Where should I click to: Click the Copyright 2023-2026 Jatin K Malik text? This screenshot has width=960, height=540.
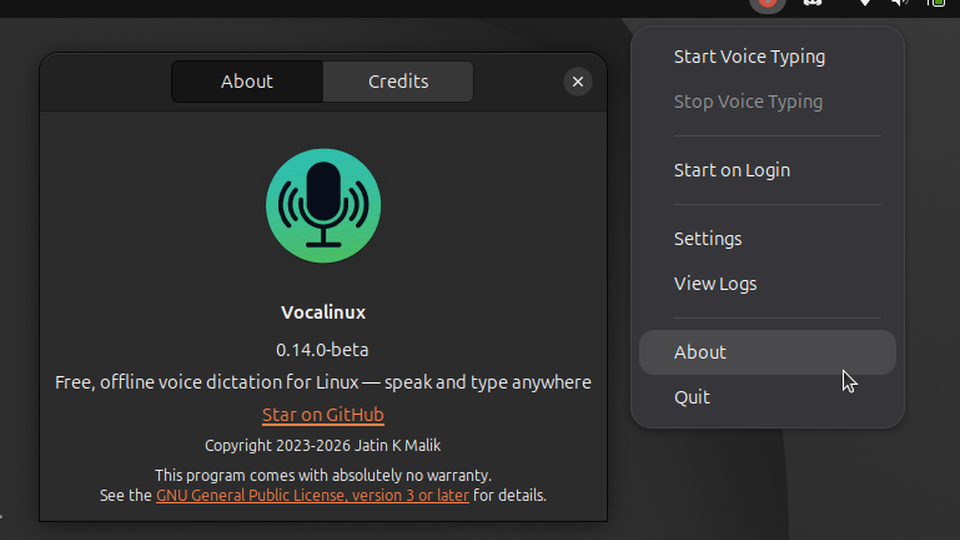323,445
